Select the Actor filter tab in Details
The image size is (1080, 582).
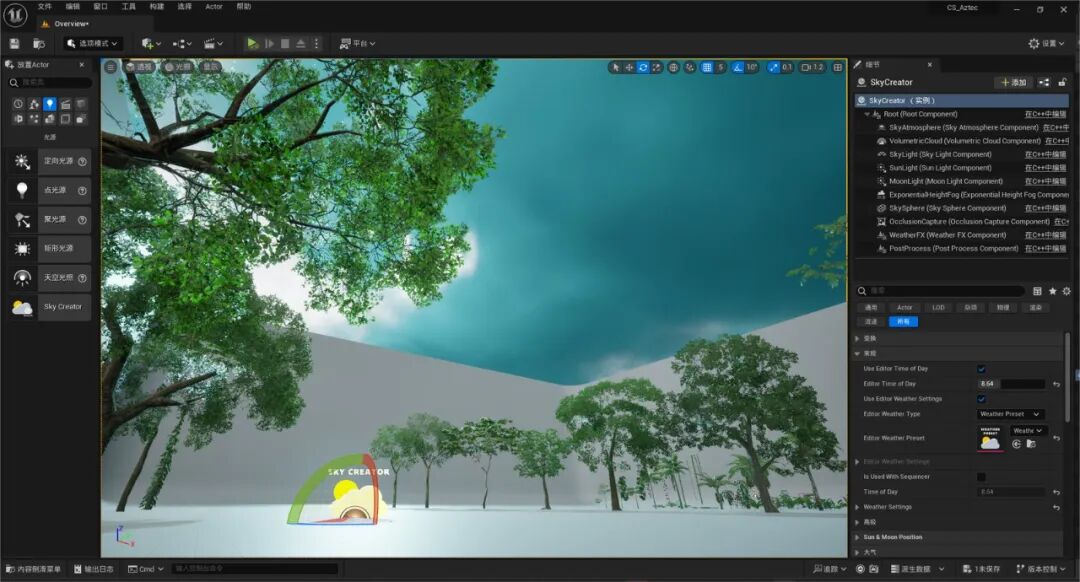(x=904, y=308)
